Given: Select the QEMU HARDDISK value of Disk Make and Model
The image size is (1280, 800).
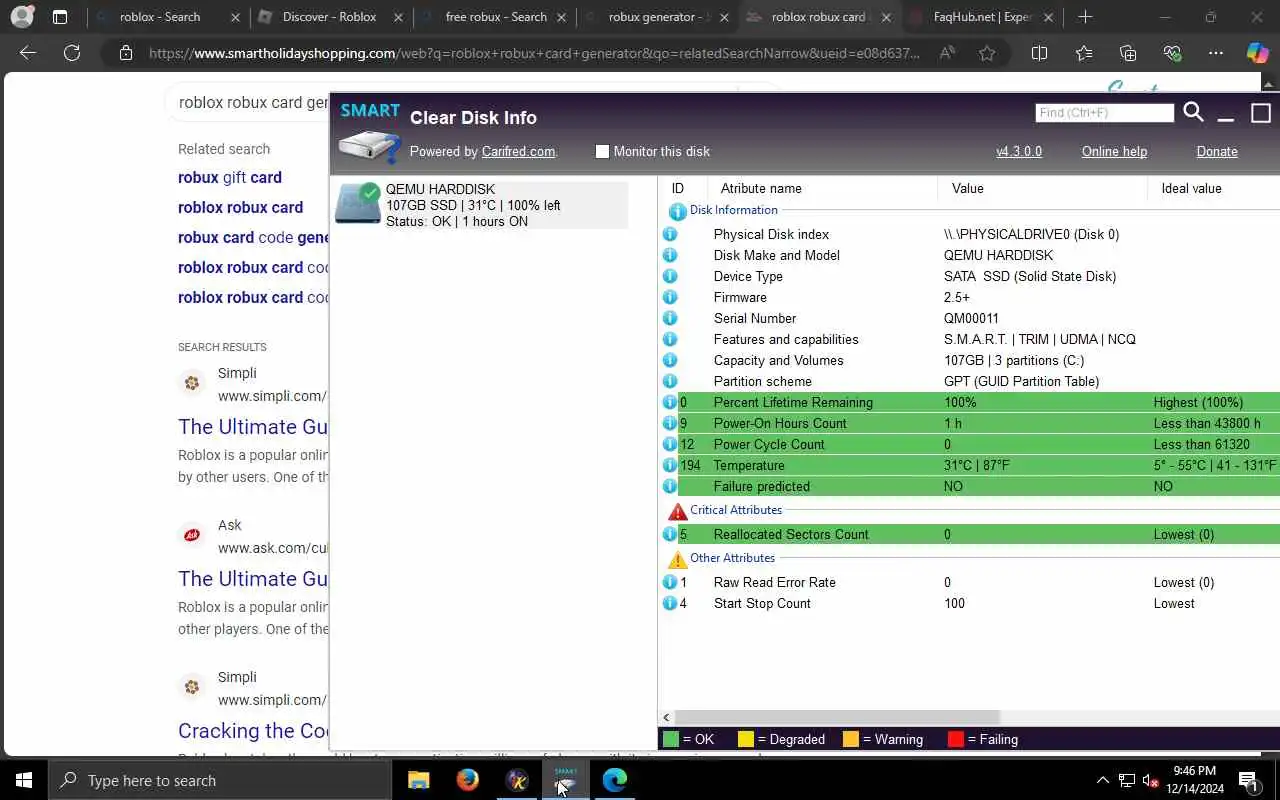Looking at the screenshot, I should click(998, 255).
